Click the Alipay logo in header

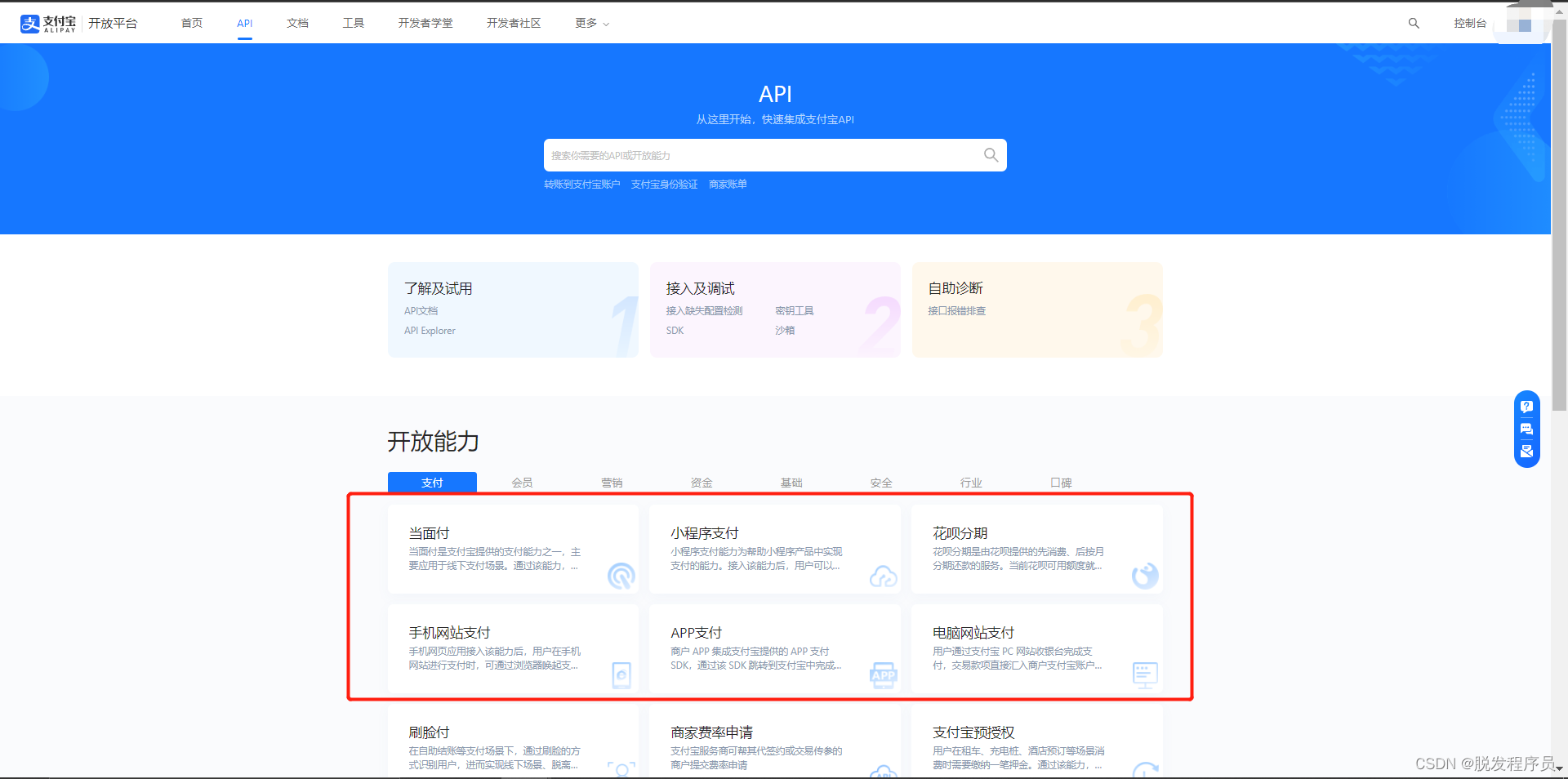(x=48, y=24)
